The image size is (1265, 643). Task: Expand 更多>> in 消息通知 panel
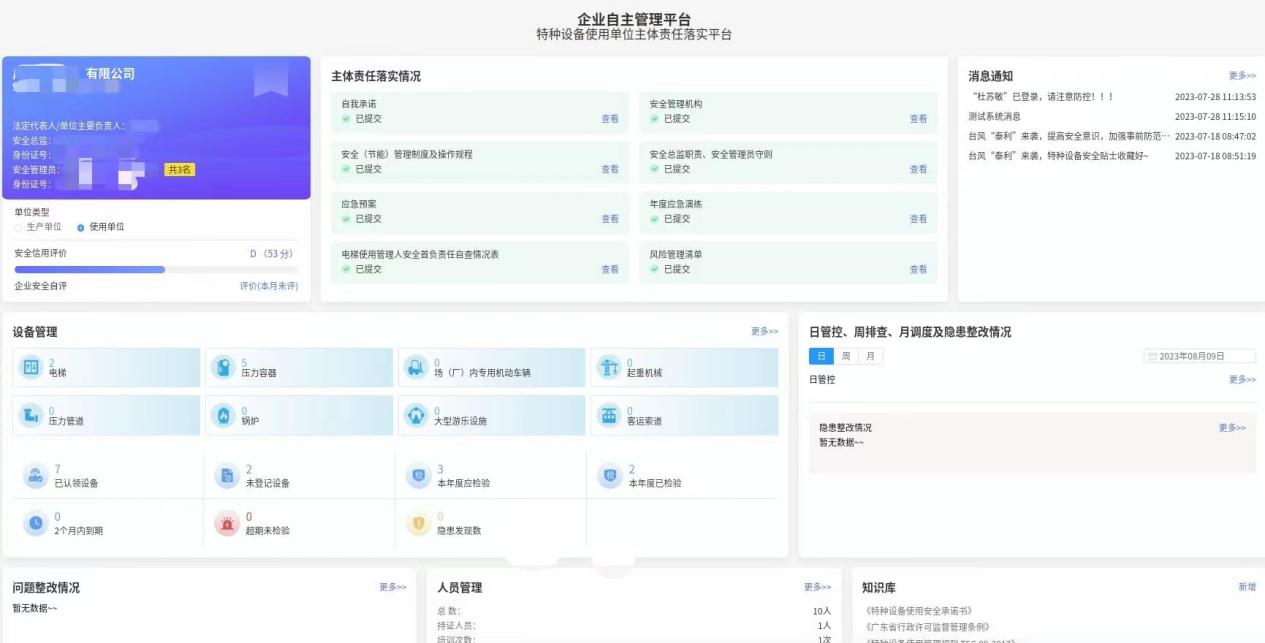(1242, 76)
